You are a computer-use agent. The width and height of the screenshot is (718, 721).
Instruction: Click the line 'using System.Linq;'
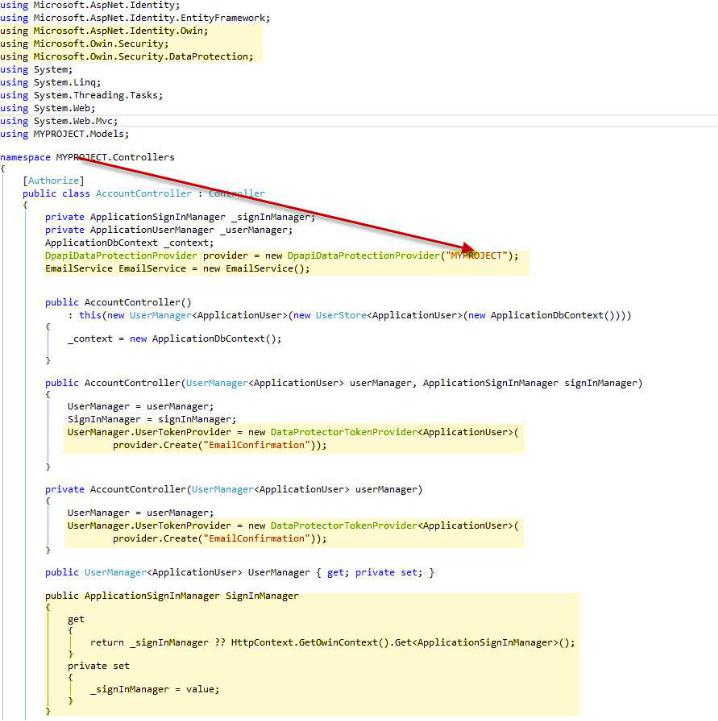click(x=51, y=82)
